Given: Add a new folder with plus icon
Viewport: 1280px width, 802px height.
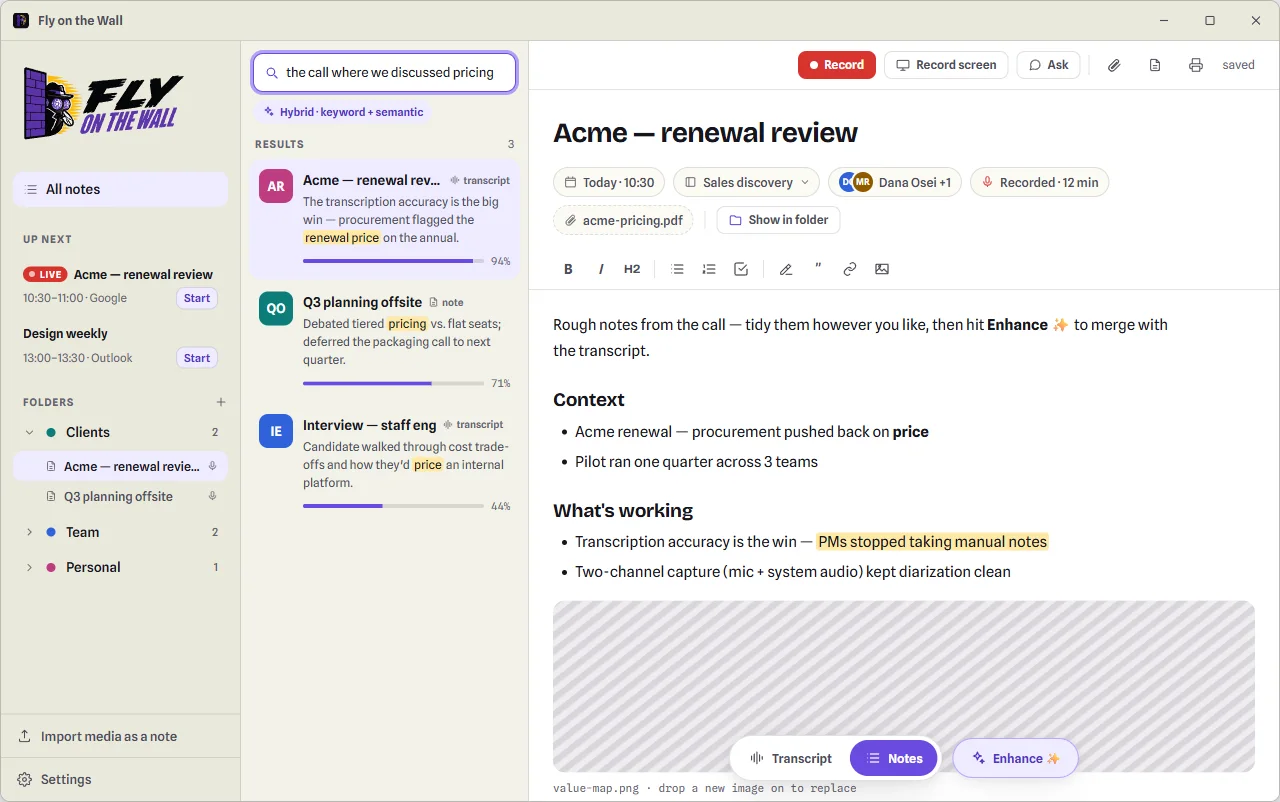Looking at the screenshot, I should [221, 402].
